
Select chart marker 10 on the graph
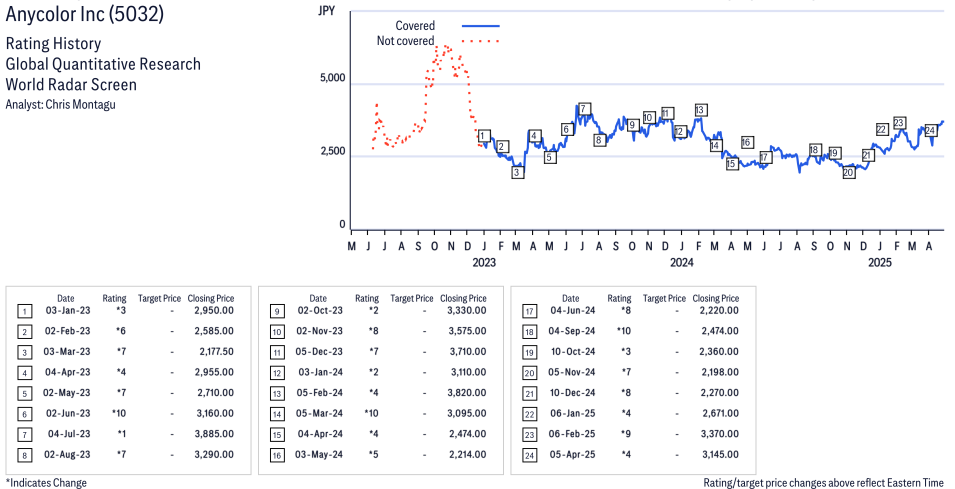[649, 118]
